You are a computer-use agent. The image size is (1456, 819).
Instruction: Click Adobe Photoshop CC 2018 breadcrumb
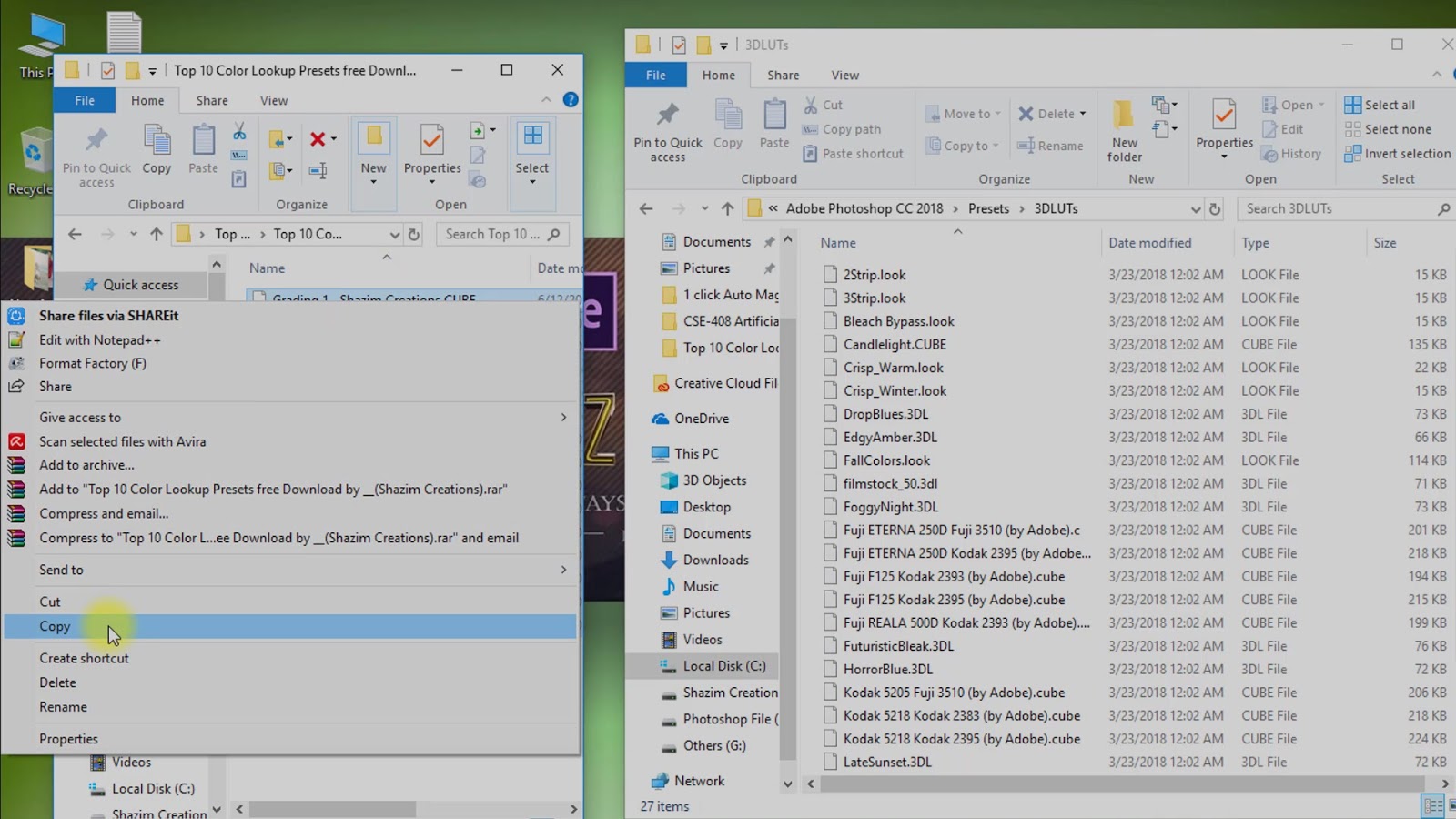pyautogui.click(x=864, y=208)
